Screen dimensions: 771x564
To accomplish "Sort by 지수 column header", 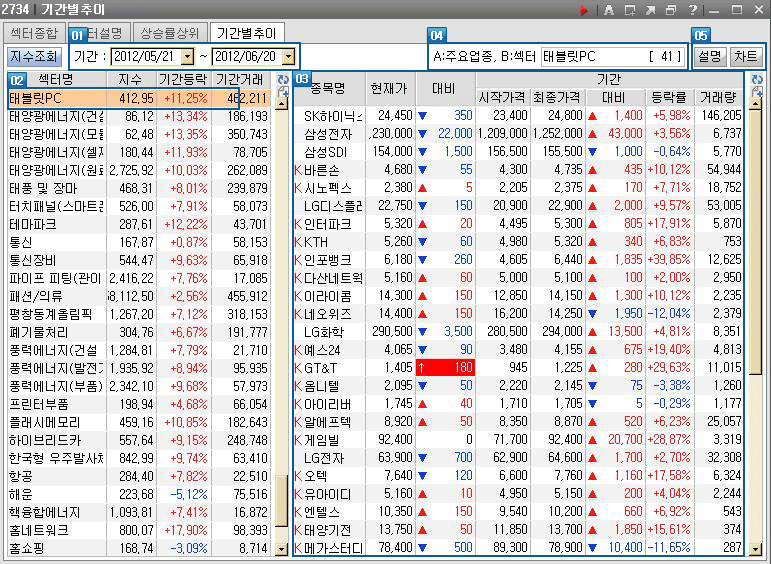I will 131,80.
